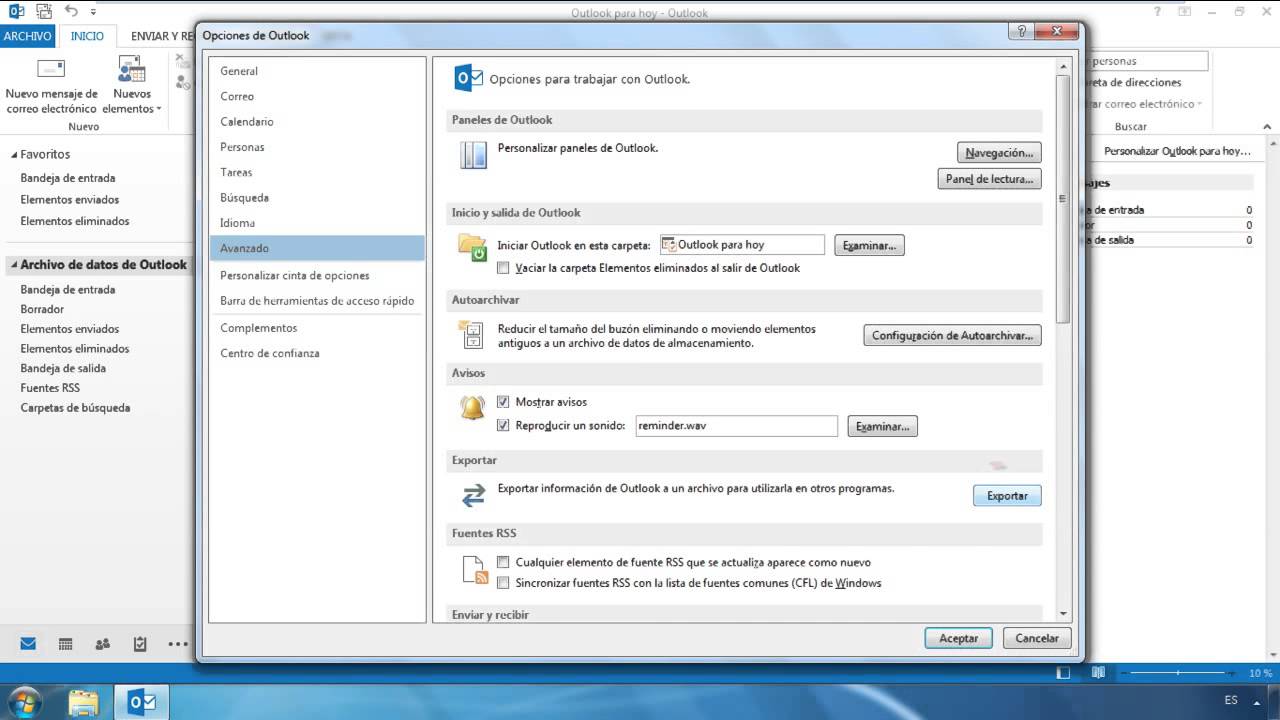1280x720 pixels.
Task: Click the Fuentes RSS page icon
Action: coord(475,570)
